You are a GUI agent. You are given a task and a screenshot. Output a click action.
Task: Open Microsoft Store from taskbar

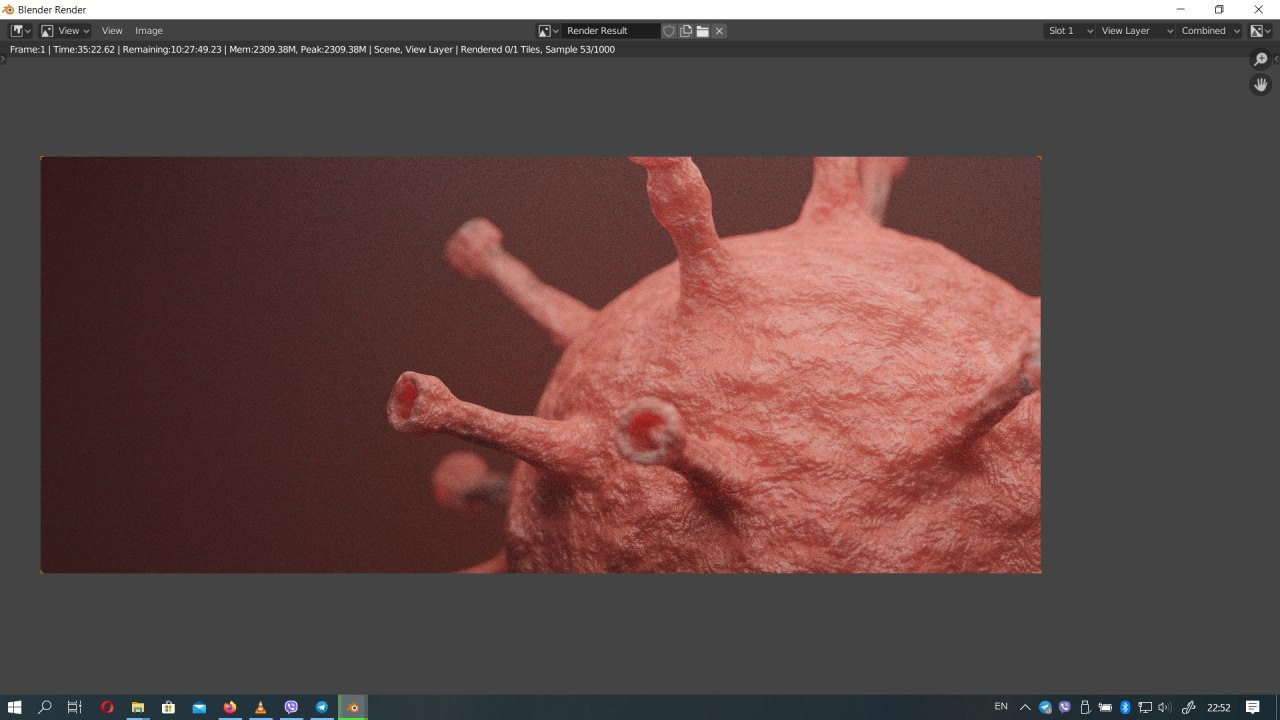[x=169, y=707]
